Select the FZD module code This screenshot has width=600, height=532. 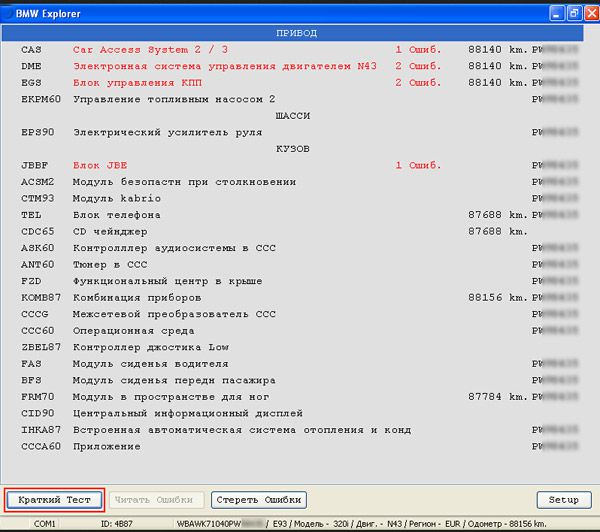31,281
